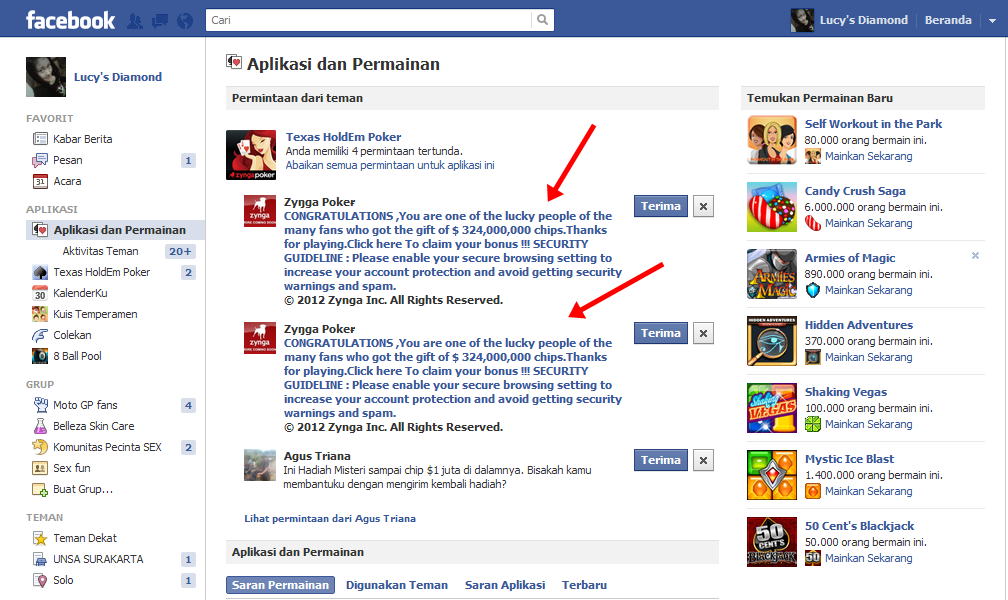Open messages icon in top bar
This screenshot has height=600, width=1008.
pyautogui.click(x=160, y=21)
